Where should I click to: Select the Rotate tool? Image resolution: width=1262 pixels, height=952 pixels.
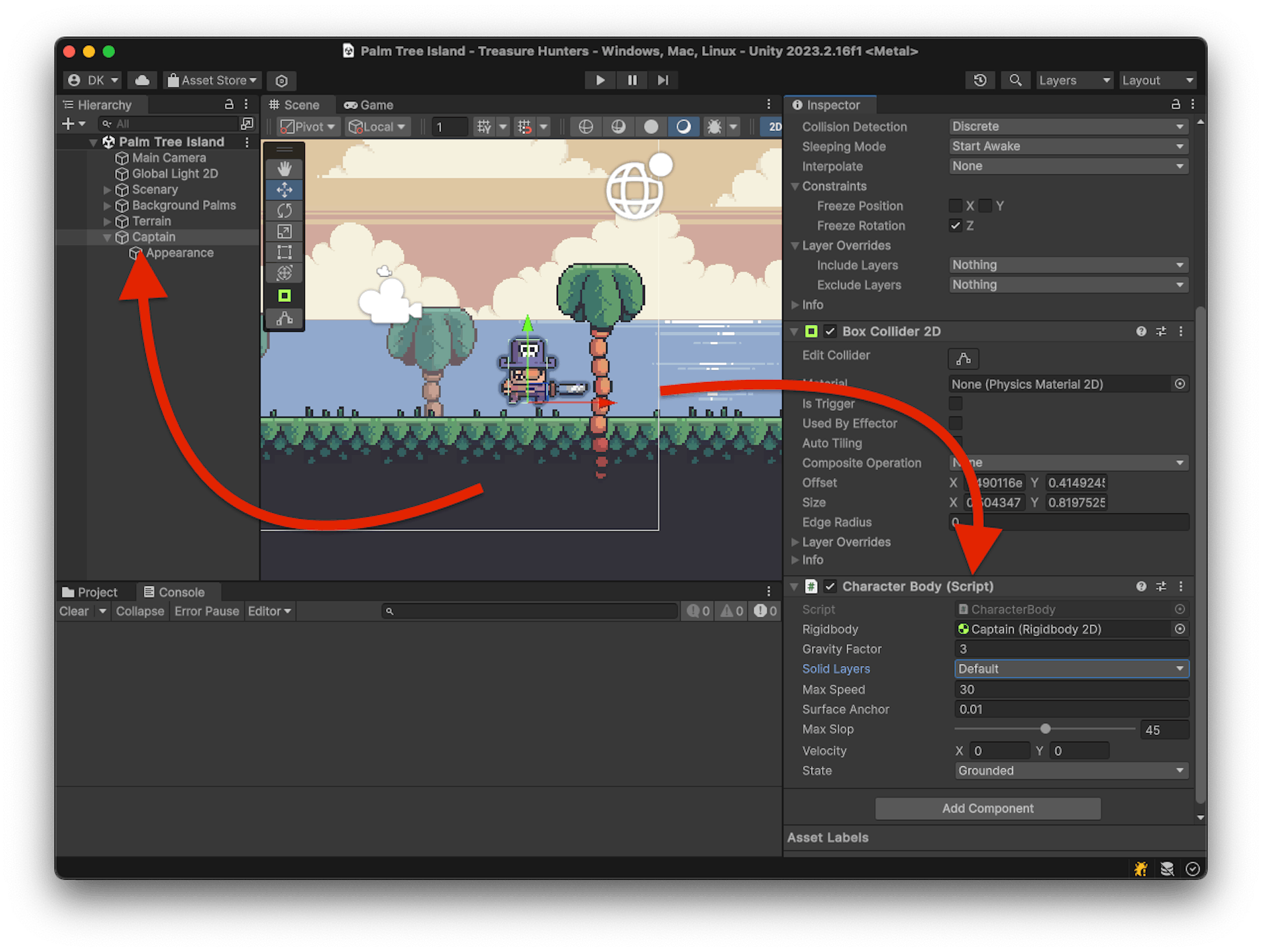point(284,210)
